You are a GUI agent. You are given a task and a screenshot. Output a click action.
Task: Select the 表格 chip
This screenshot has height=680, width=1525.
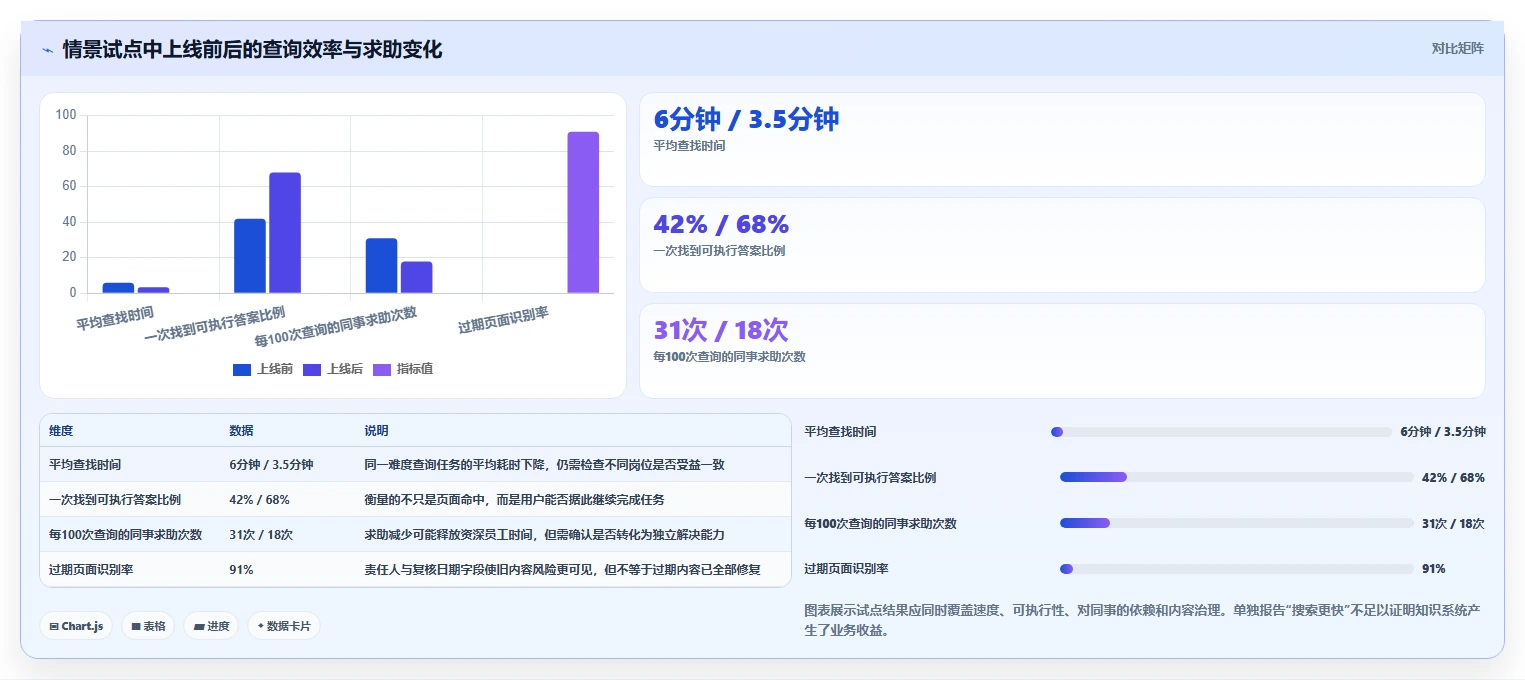pyautogui.click(x=148, y=626)
